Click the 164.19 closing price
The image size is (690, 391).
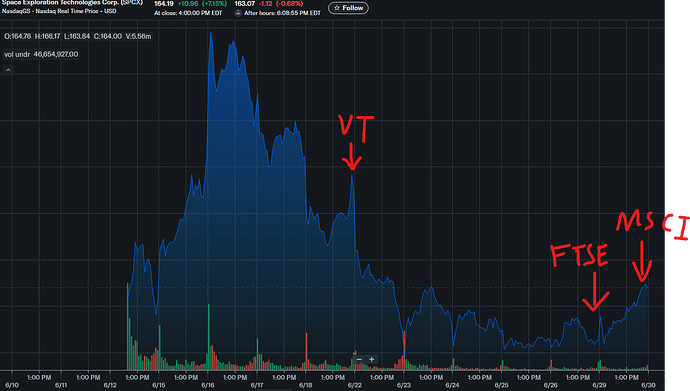(164, 4)
